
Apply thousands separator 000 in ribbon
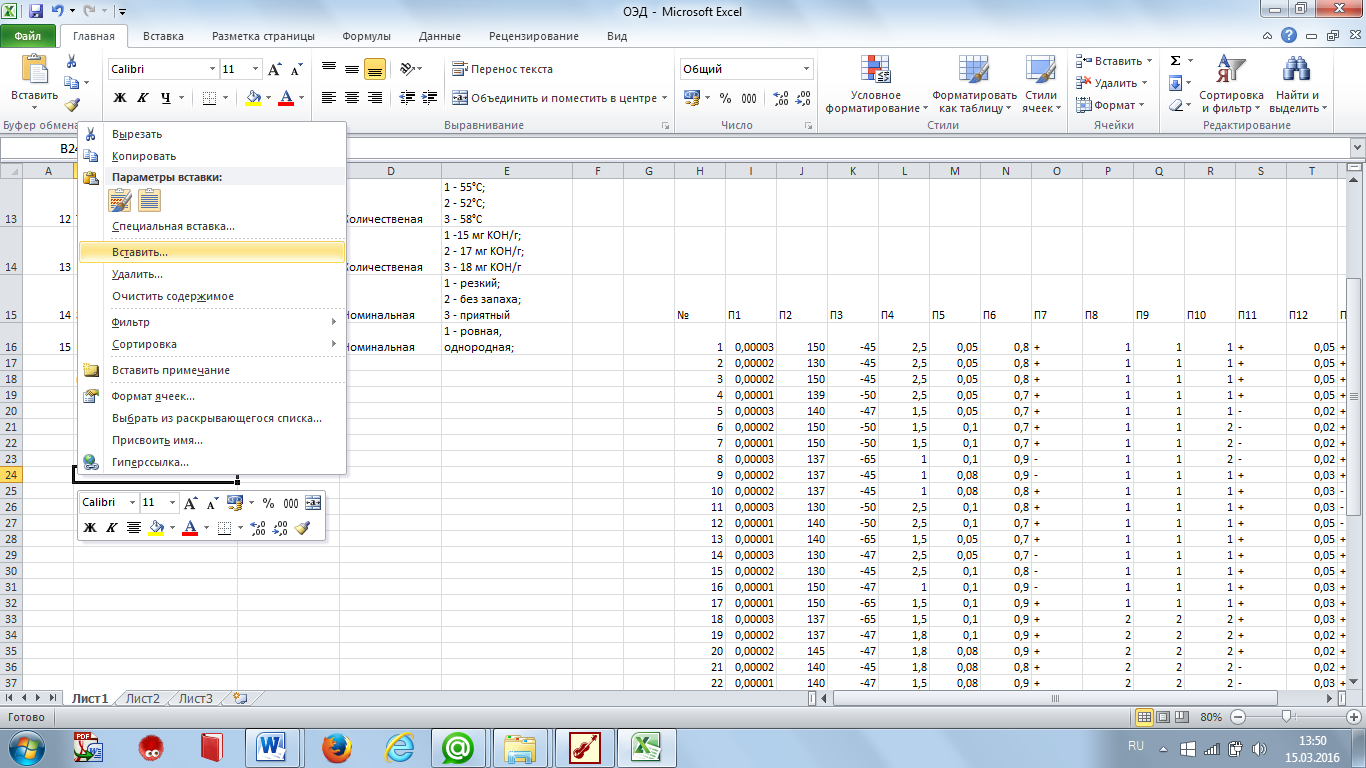click(749, 98)
